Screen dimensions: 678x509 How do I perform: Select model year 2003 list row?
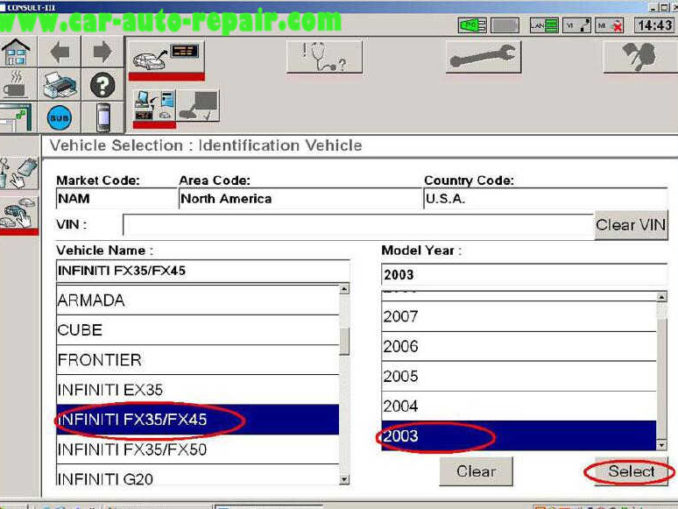519,436
